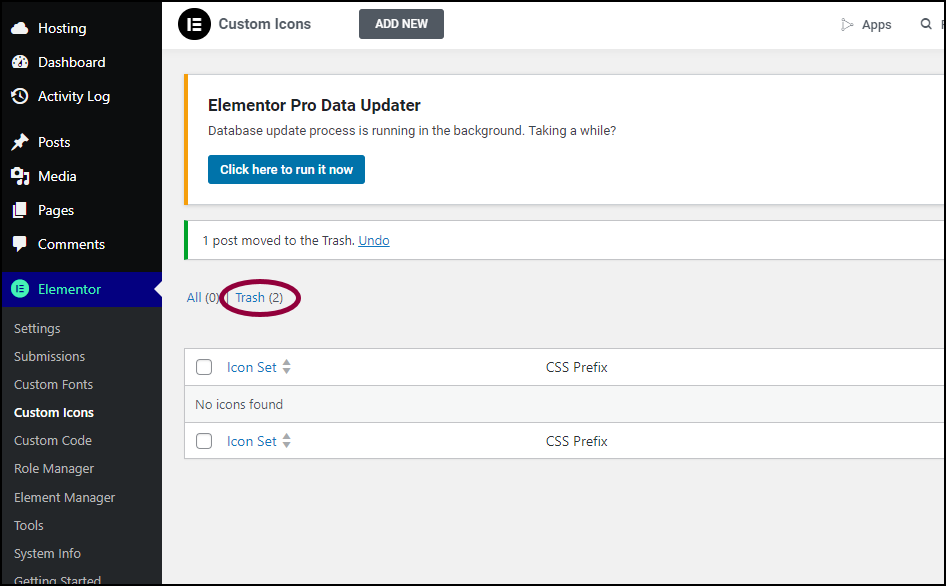946x586 pixels.
Task: Open the Custom Fonts submenu item
Action: [54, 384]
